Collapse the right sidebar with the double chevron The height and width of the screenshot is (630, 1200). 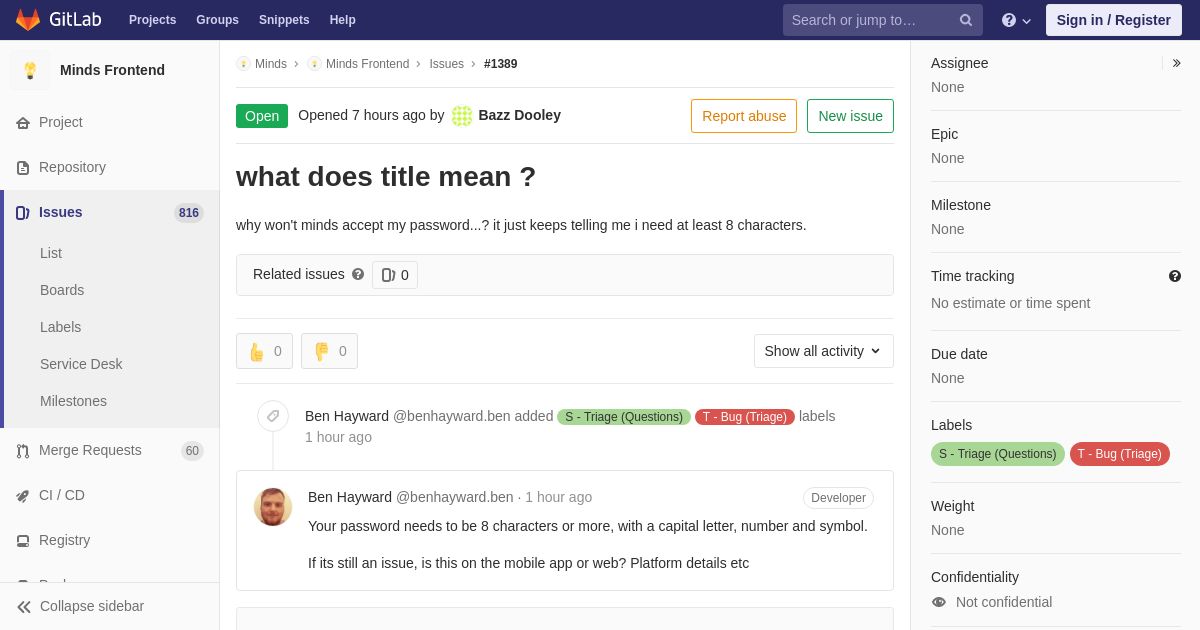coord(1176,63)
